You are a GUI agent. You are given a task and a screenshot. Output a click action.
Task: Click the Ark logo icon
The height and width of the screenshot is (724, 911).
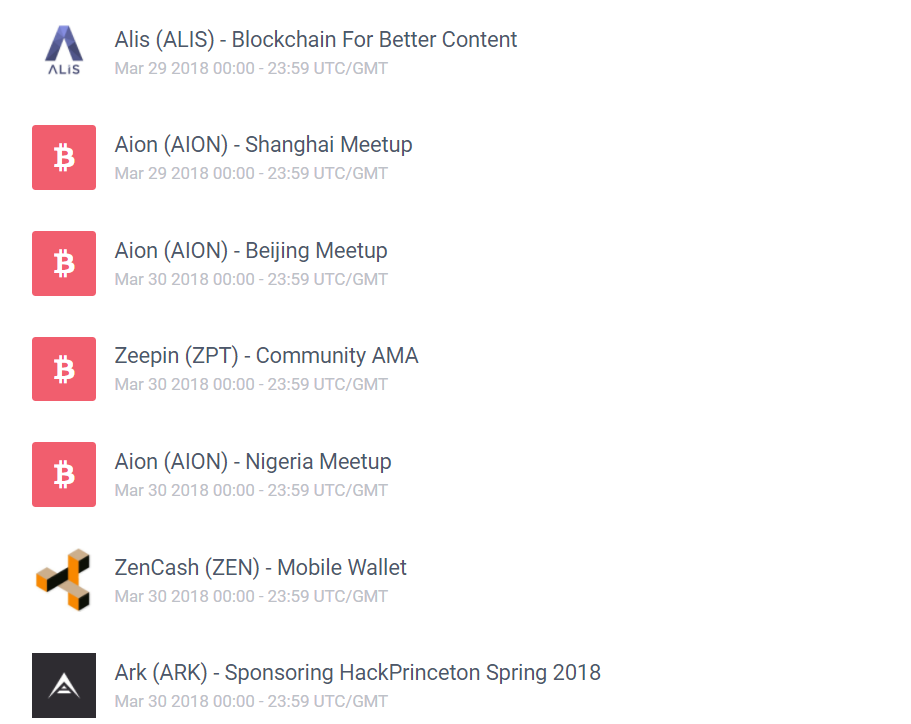click(x=64, y=685)
